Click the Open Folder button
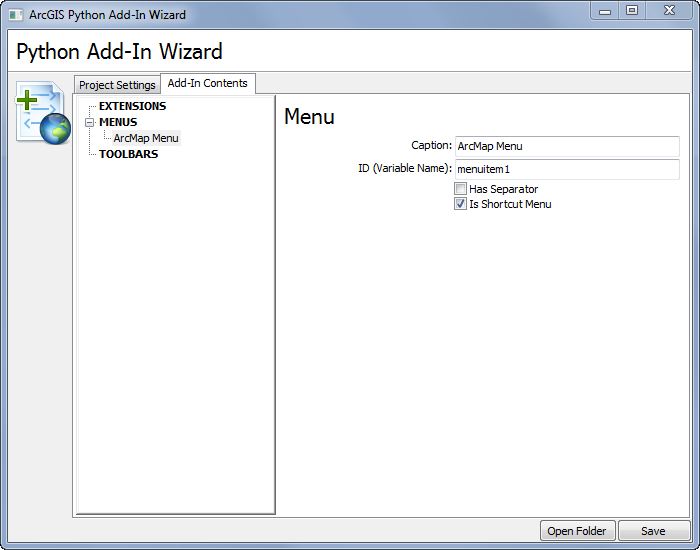 coord(577,531)
